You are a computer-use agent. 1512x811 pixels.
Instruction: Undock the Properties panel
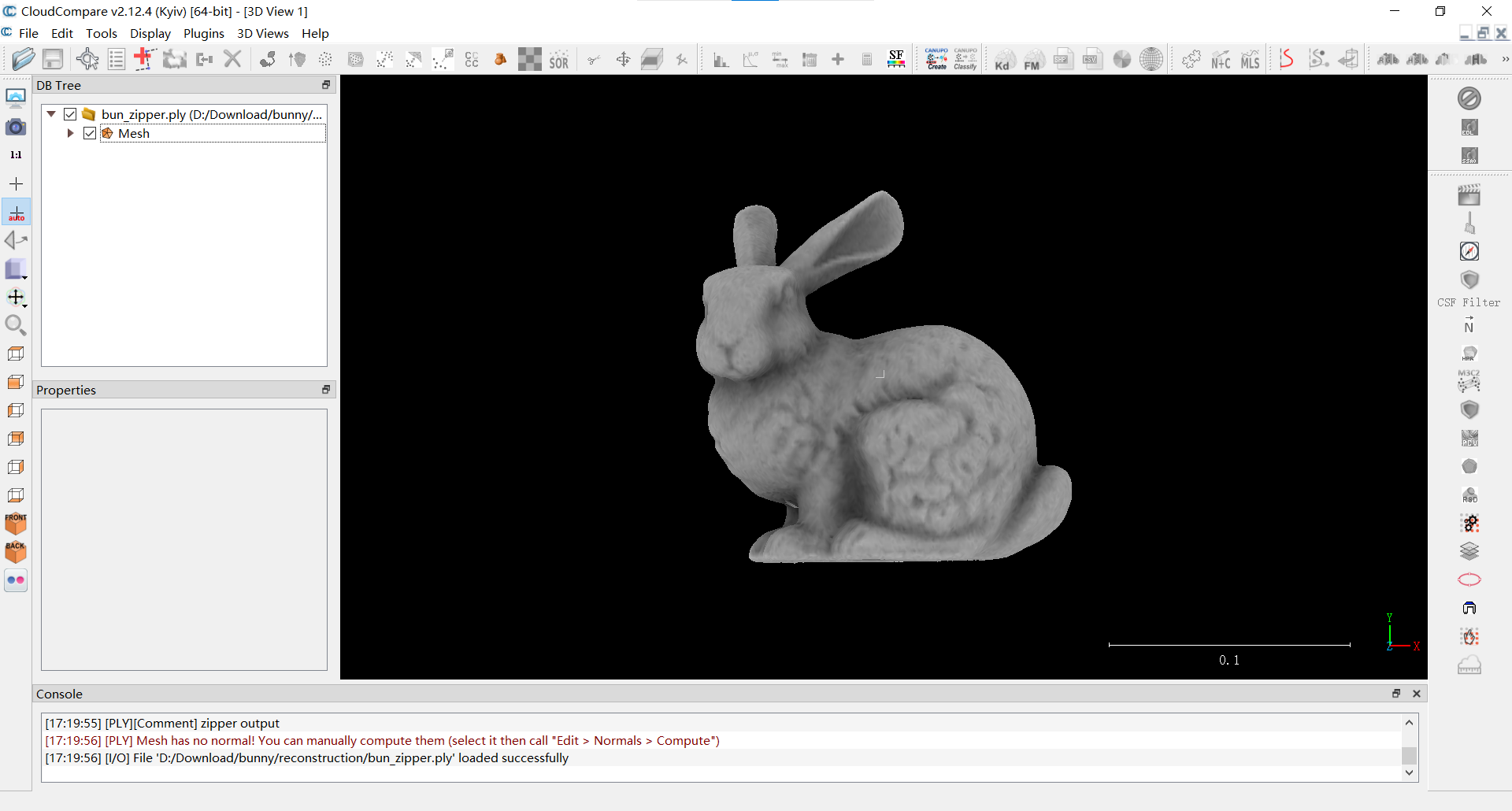coord(326,390)
